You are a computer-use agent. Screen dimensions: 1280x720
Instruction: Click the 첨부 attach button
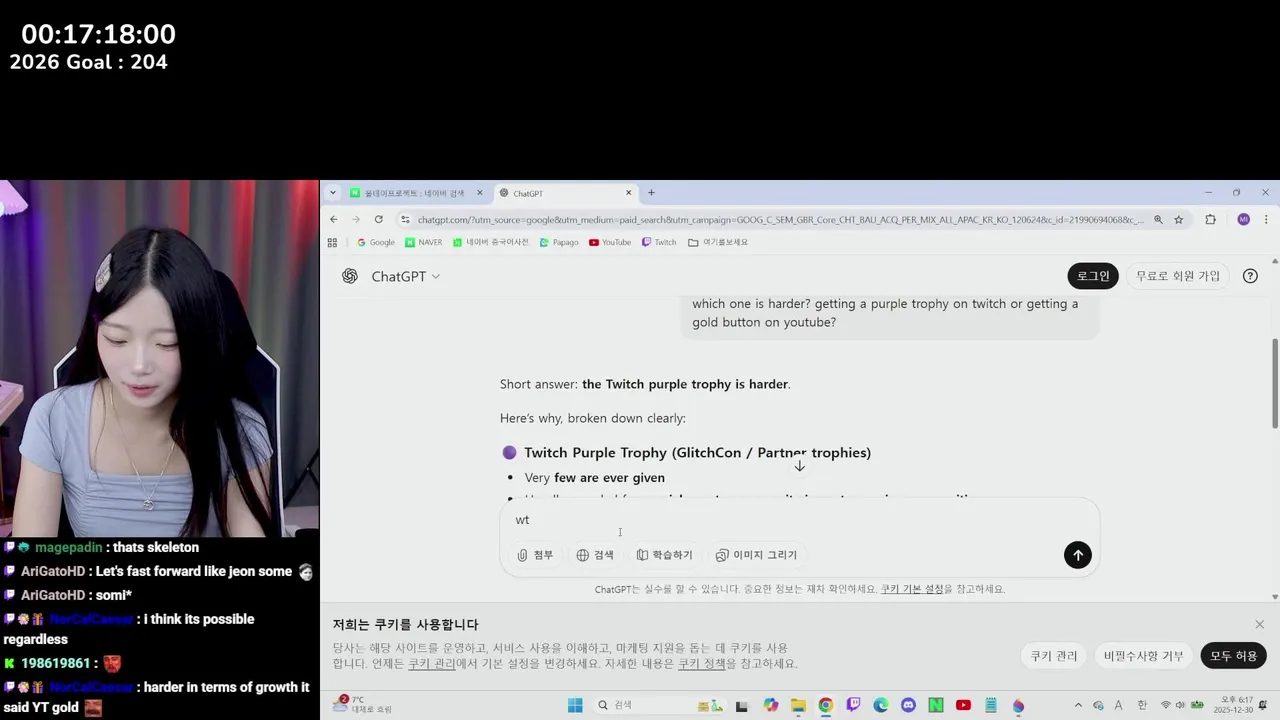536,555
